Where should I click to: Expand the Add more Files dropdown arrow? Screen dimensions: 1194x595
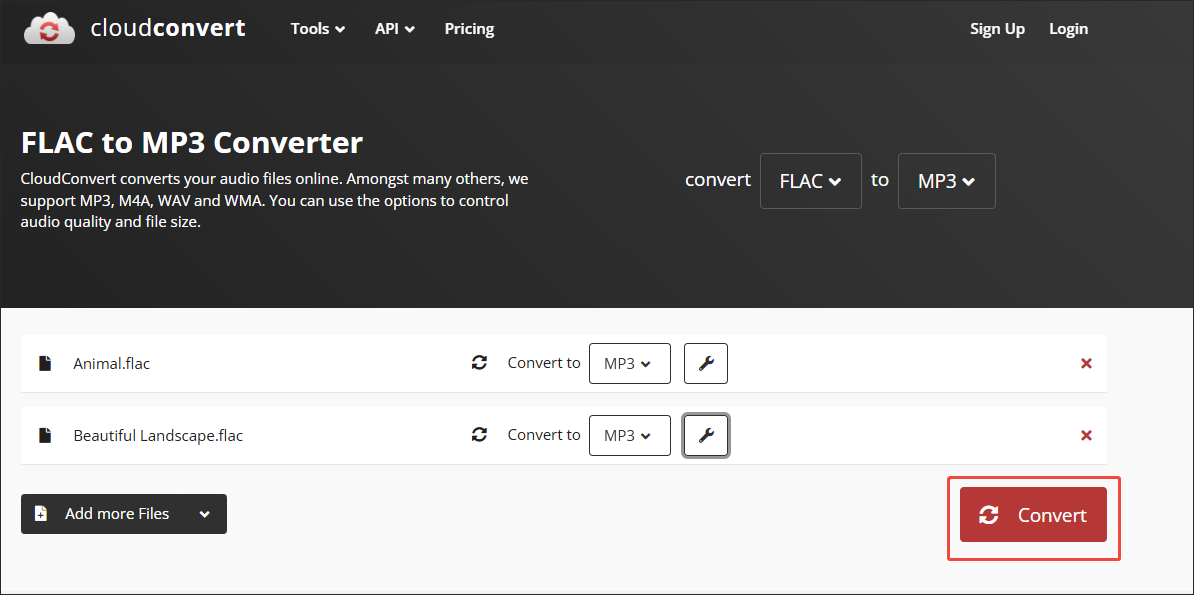point(204,514)
